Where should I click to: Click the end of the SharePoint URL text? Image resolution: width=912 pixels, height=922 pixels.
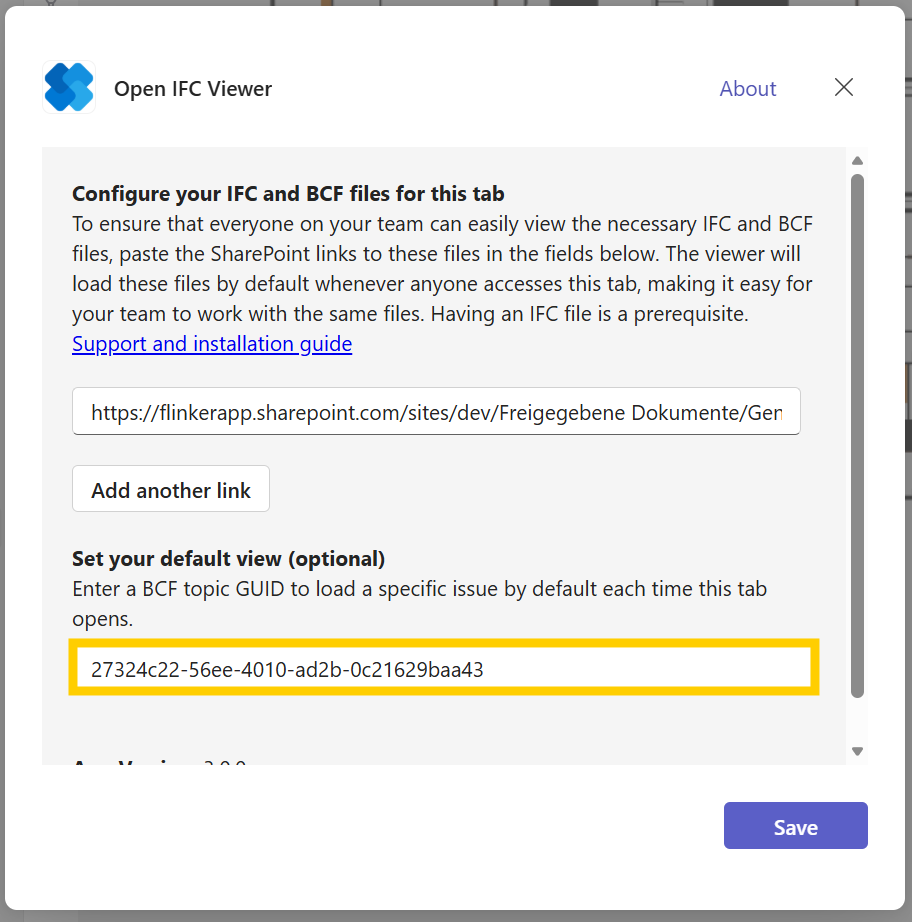coord(784,411)
